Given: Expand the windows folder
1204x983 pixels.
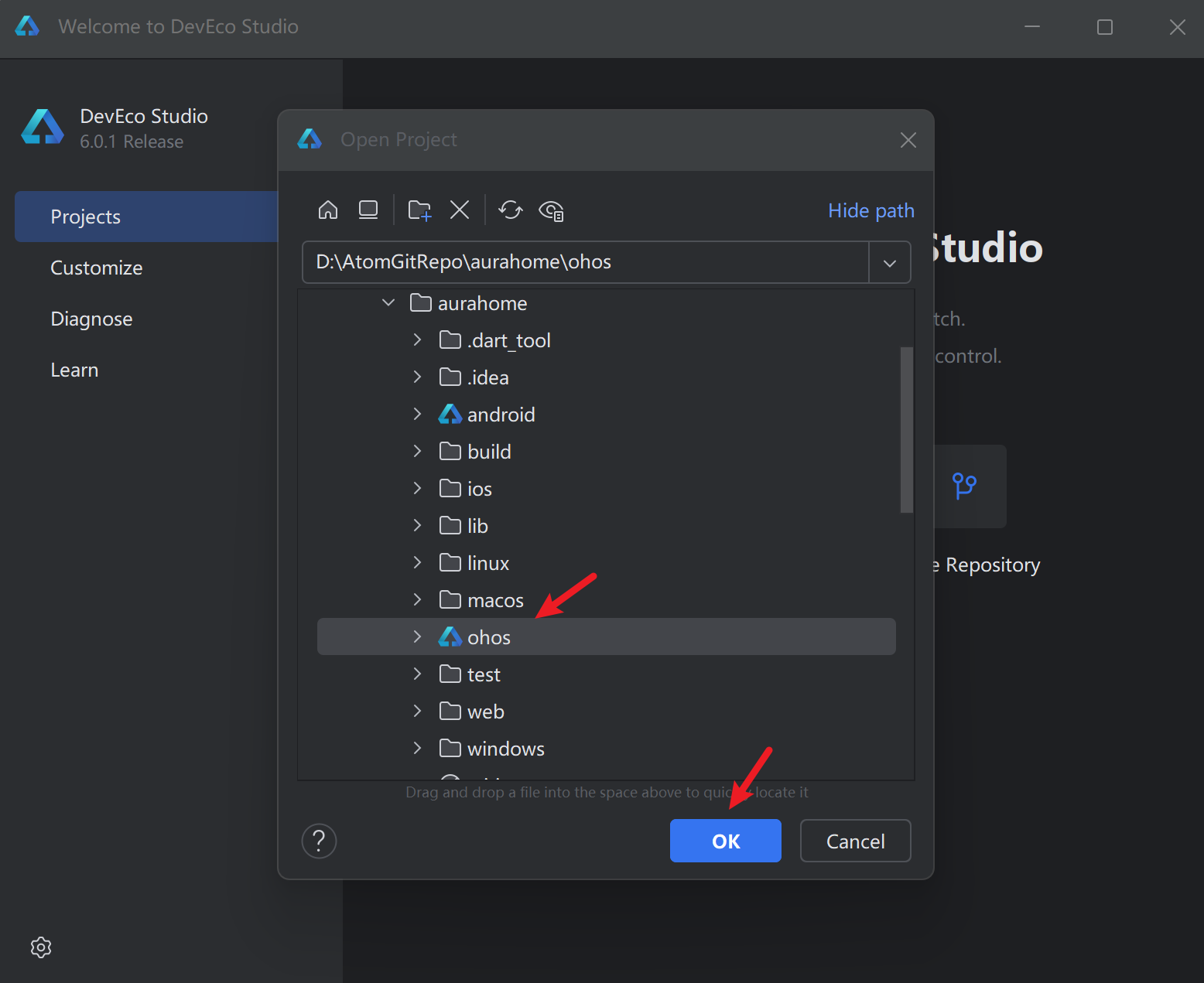Looking at the screenshot, I should point(417,748).
